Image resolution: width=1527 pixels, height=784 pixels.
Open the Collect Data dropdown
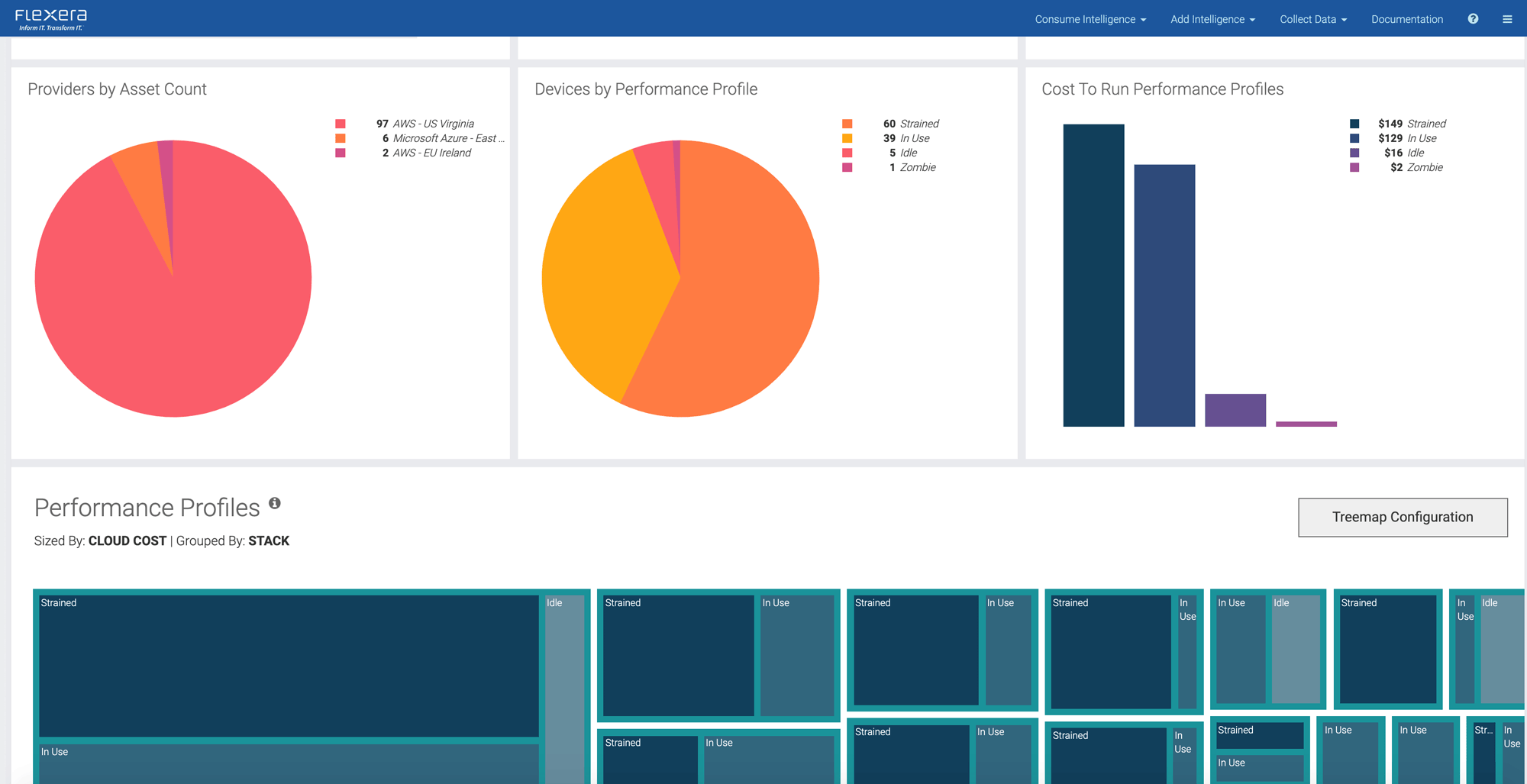(x=1312, y=19)
